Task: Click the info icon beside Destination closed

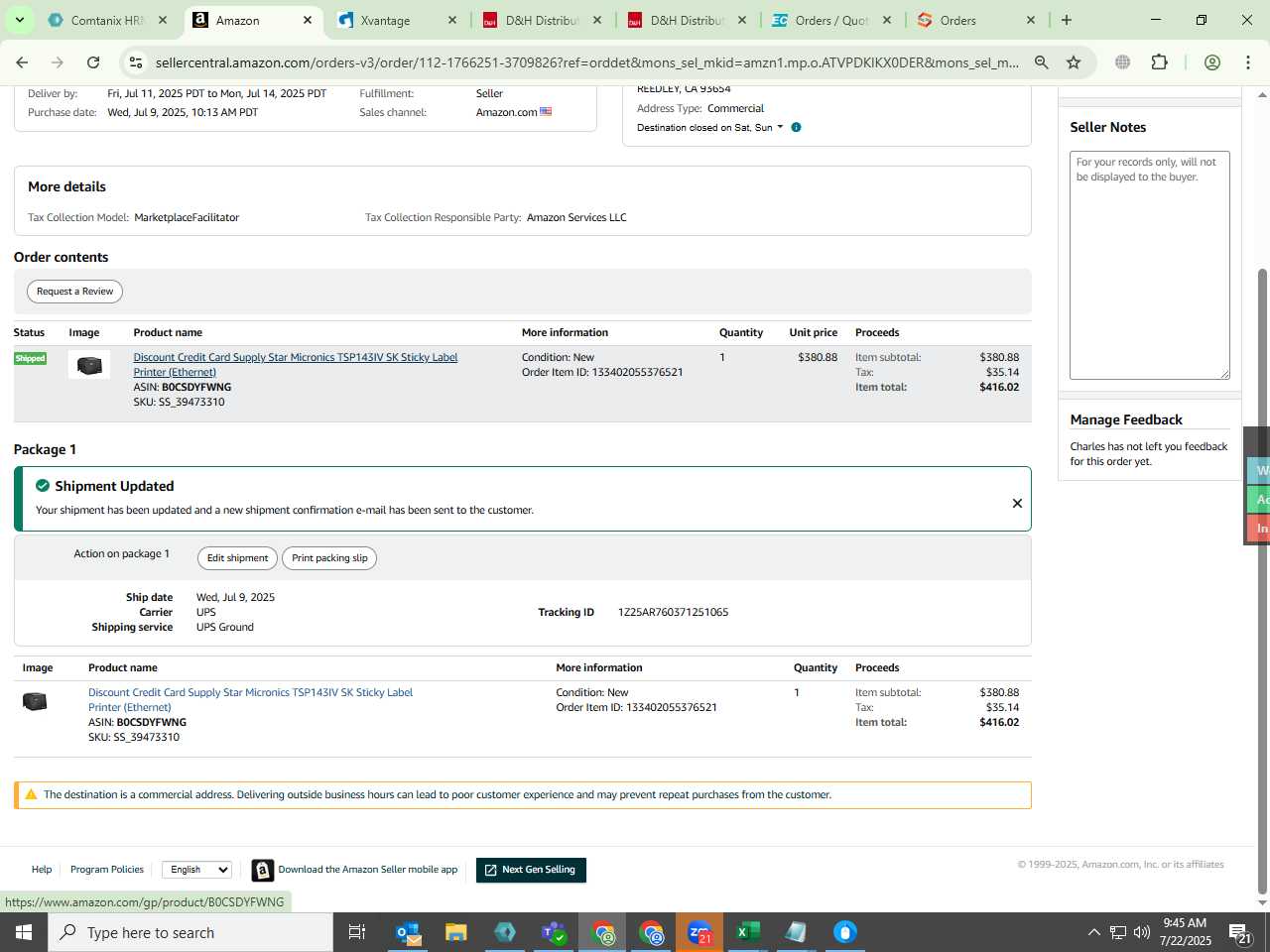Action: tap(796, 127)
